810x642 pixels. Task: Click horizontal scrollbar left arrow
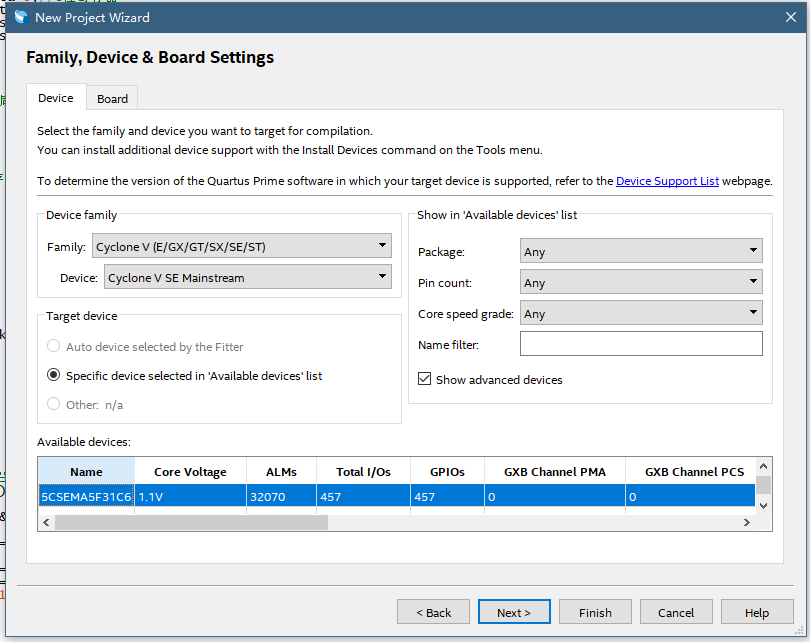47,522
